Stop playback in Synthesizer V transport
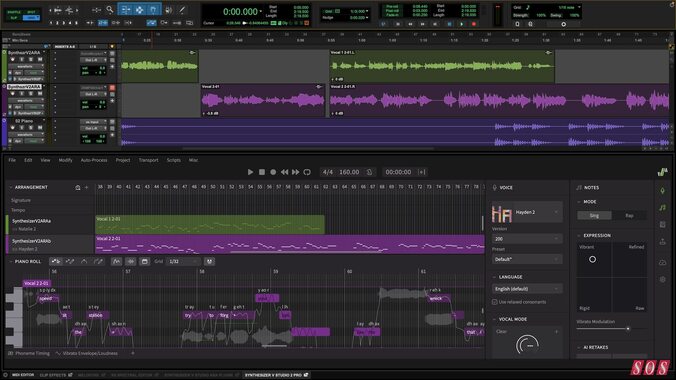 pyautogui.click(x=262, y=172)
